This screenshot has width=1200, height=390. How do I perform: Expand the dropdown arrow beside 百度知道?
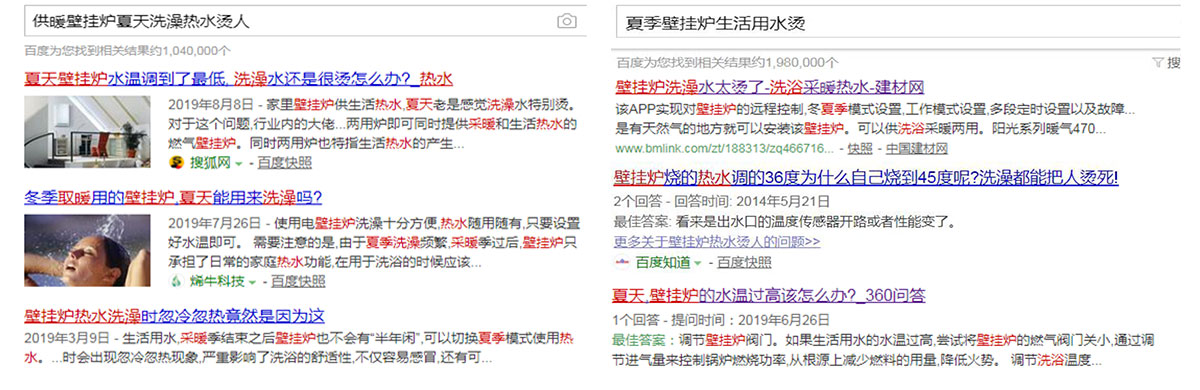[x=698, y=263]
